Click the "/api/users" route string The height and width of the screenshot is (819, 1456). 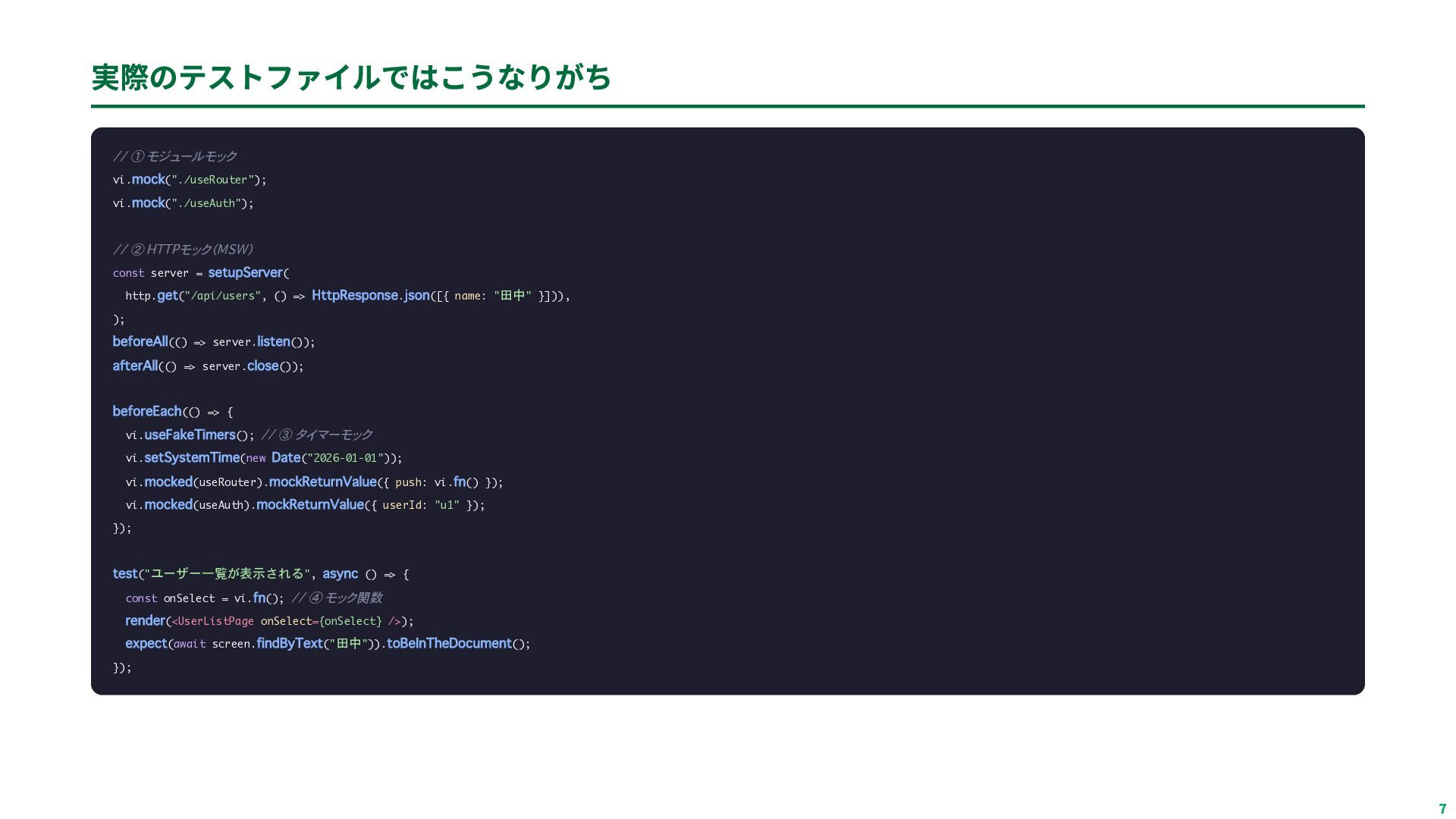[222, 296]
